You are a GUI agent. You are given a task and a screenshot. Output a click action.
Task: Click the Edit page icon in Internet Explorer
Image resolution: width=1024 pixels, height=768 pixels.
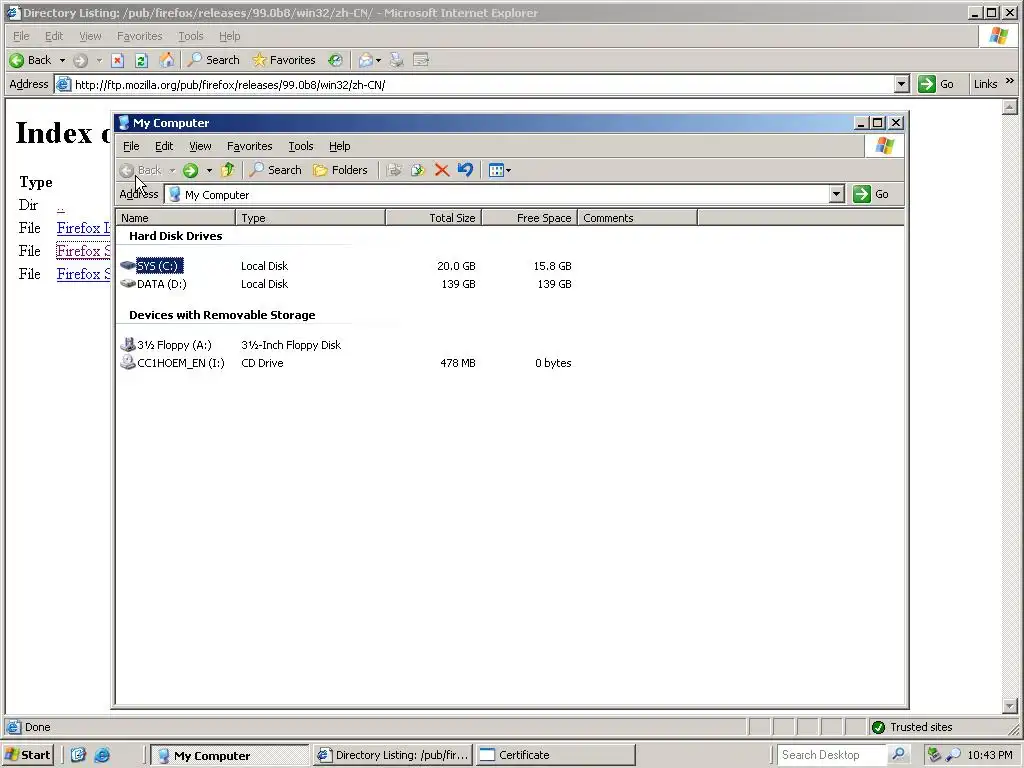point(421,60)
